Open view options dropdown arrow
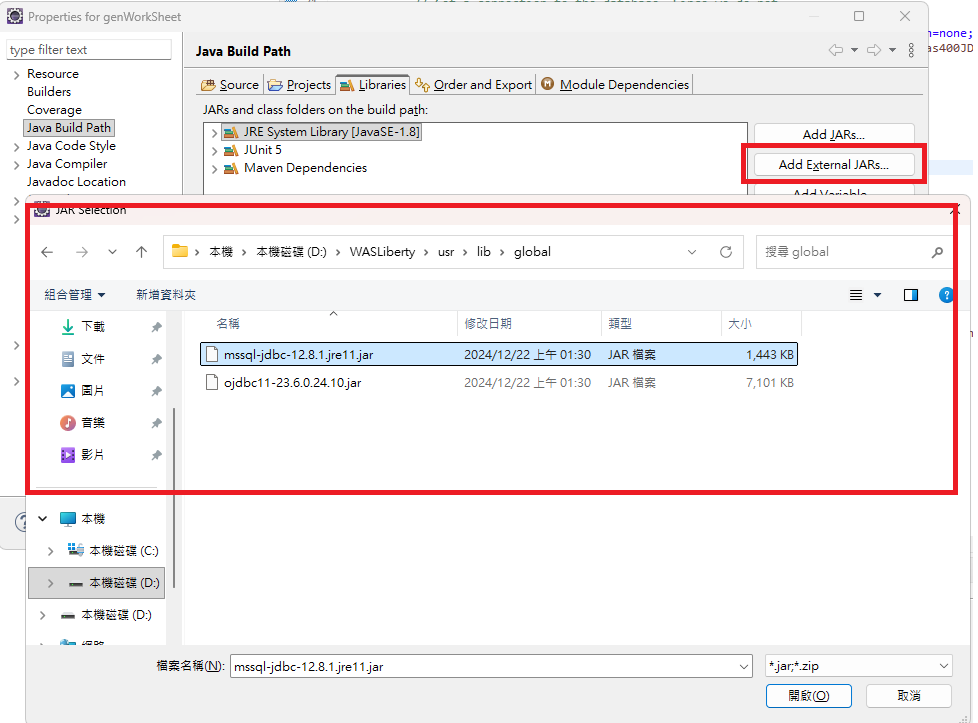The width and height of the screenshot is (978, 723). (x=878, y=294)
